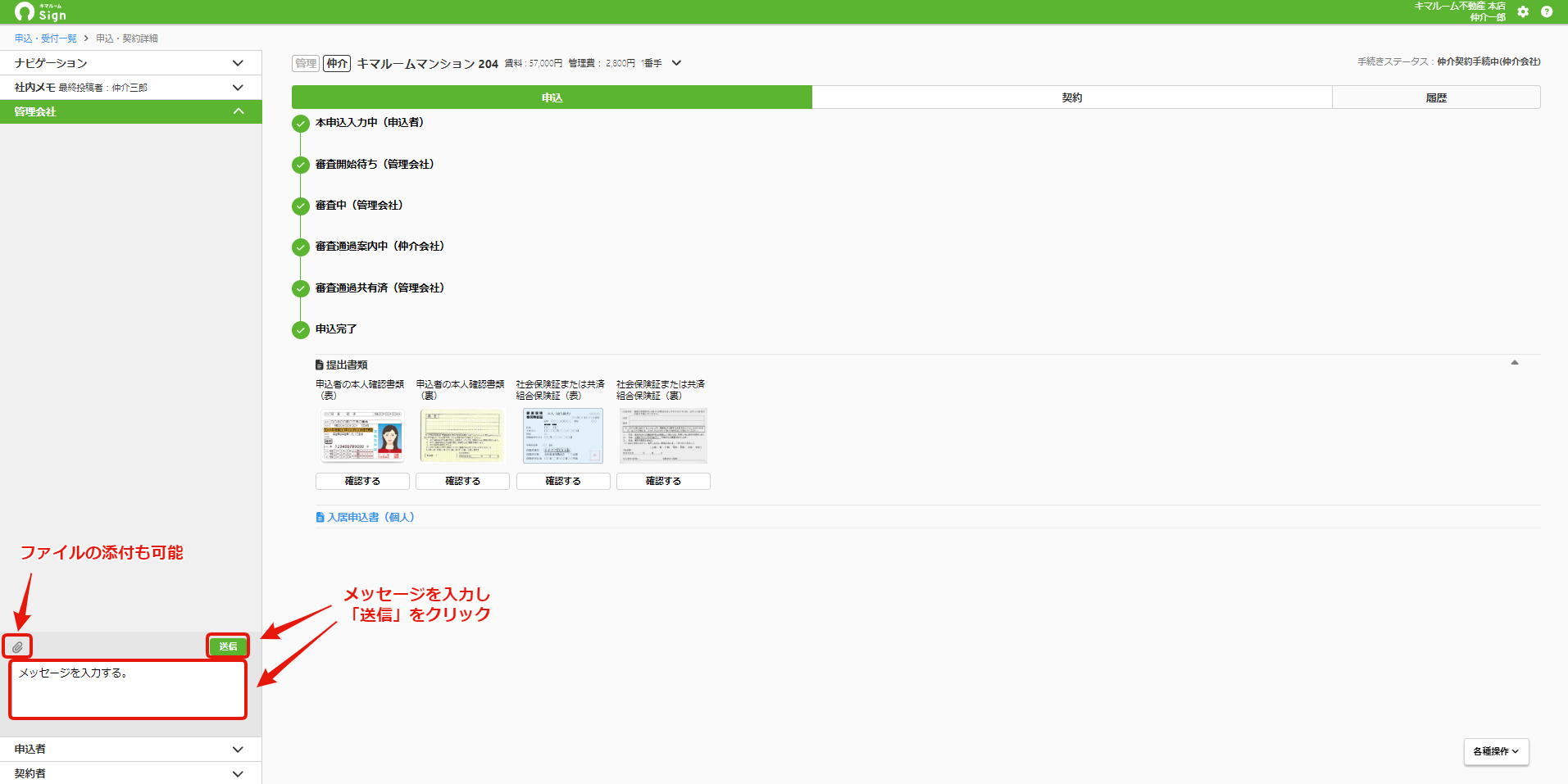Open settings gear icon in header

1523,11
